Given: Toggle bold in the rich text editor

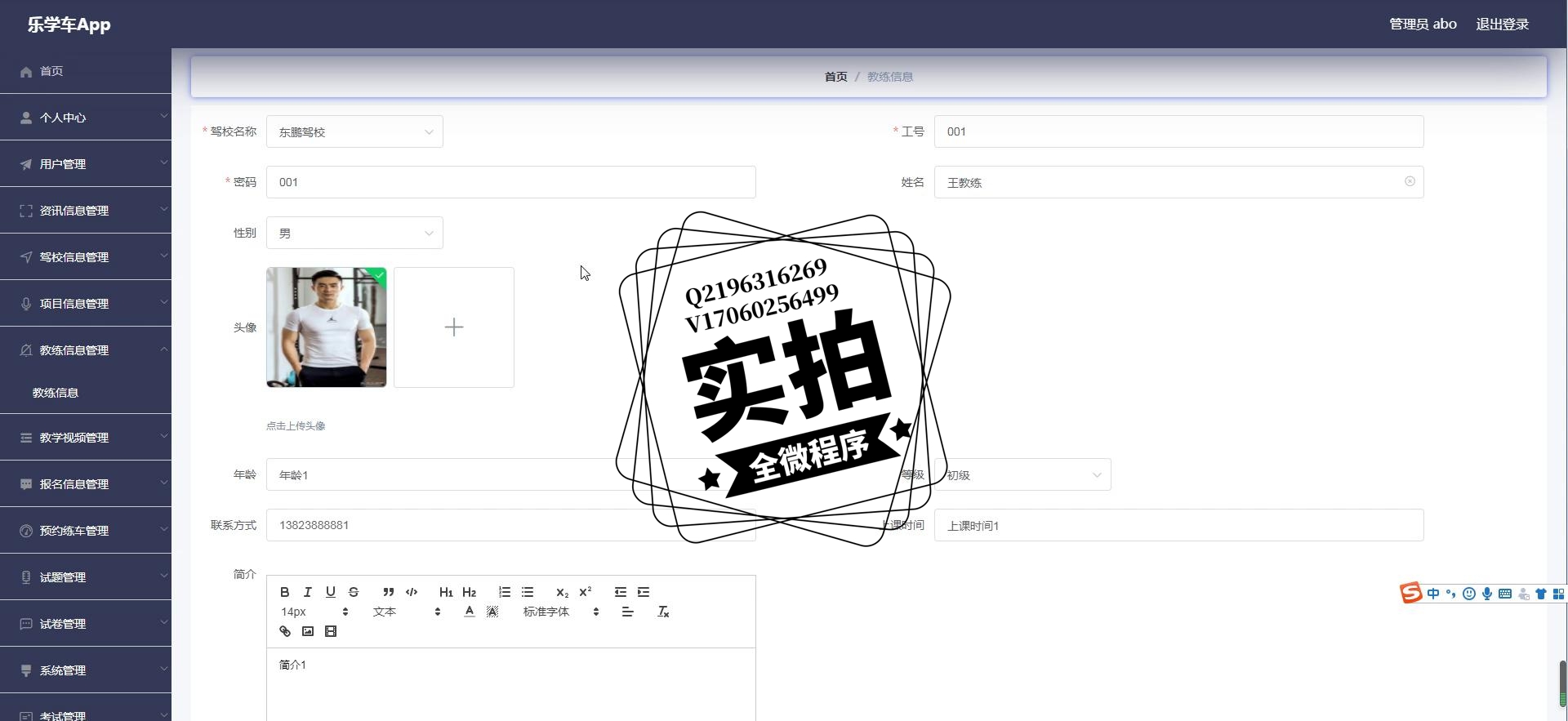Looking at the screenshot, I should [285, 592].
